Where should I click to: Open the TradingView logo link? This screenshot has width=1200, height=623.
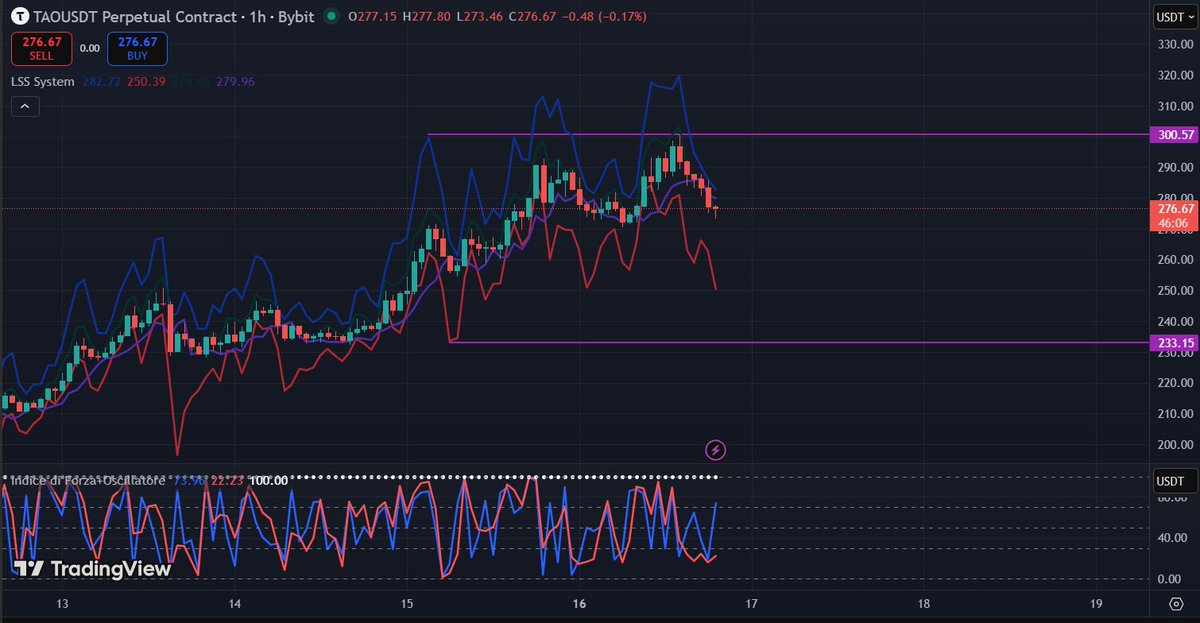click(93, 568)
